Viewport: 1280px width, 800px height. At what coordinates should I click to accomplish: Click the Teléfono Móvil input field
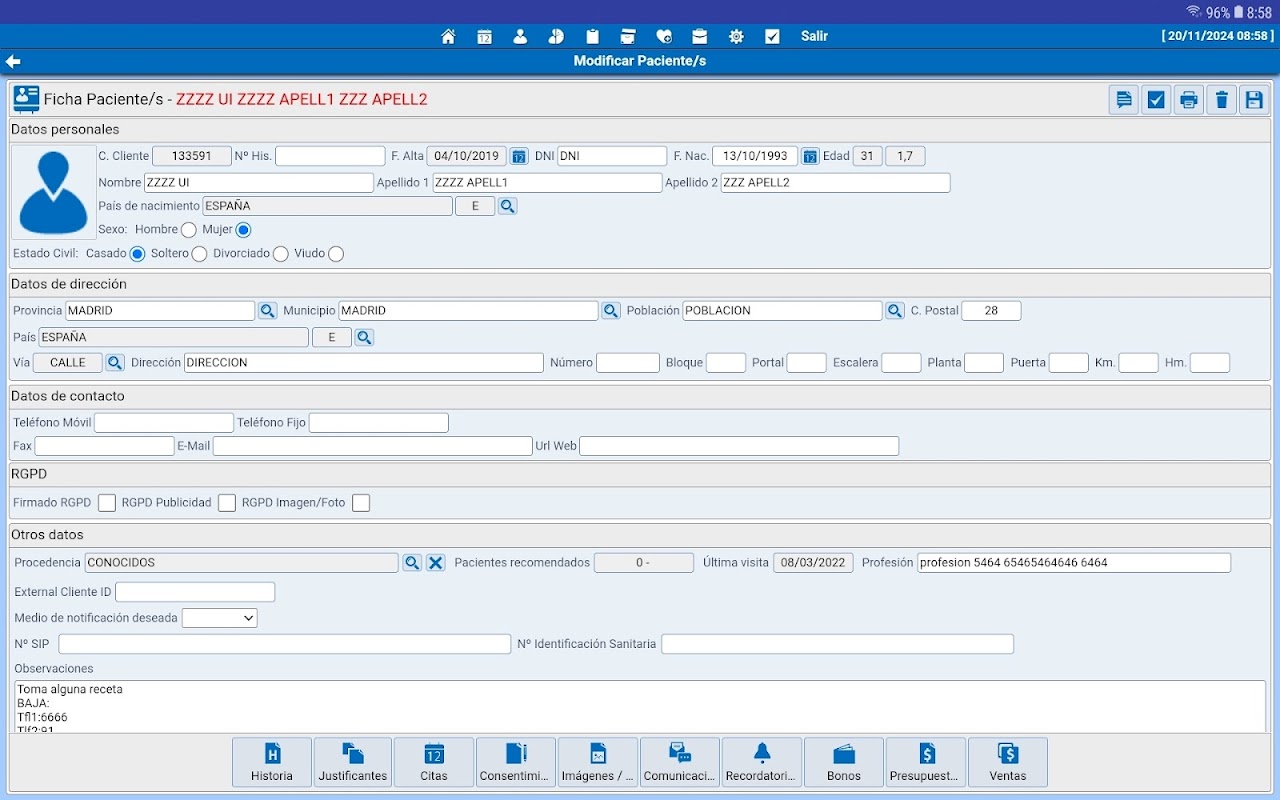pyautogui.click(x=164, y=423)
